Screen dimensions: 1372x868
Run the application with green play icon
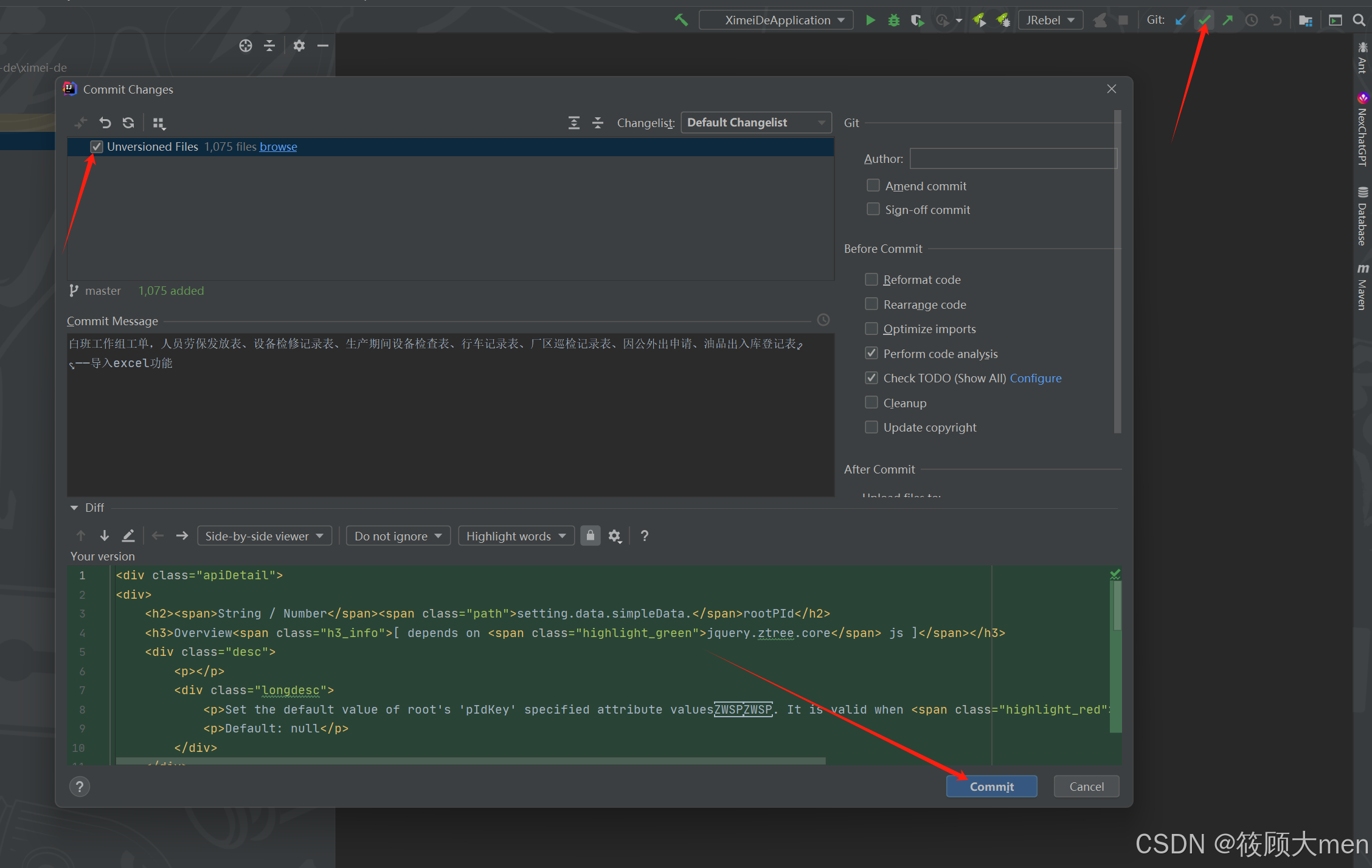pyautogui.click(x=870, y=20)
